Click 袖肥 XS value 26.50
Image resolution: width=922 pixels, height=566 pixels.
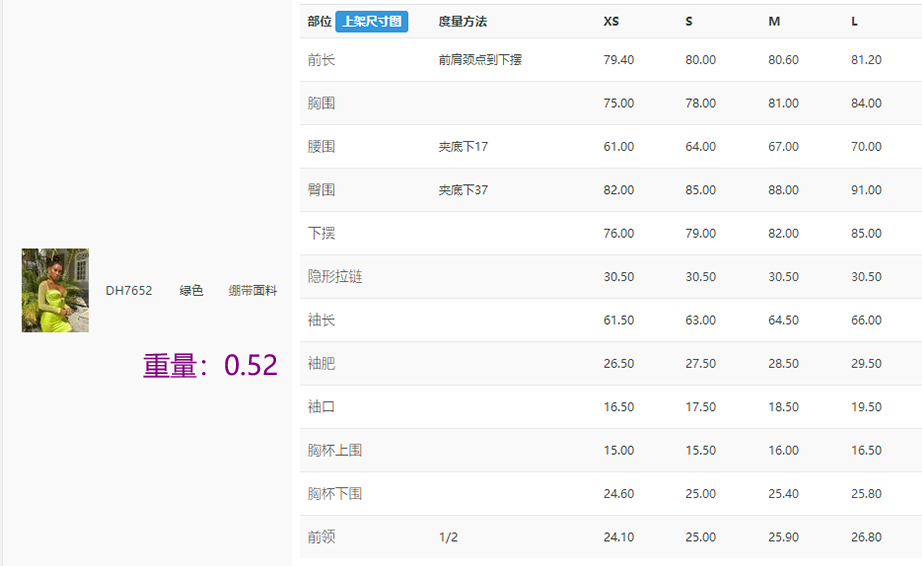click(619, 364)
